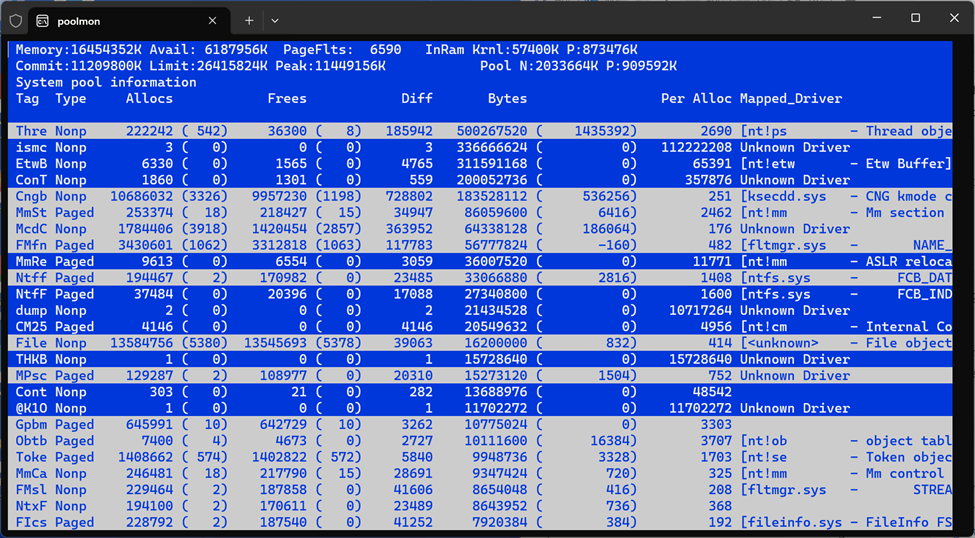Close the terminal window
Screen dimensions: 975x538
pyautogui.click(x=954, y=18)
